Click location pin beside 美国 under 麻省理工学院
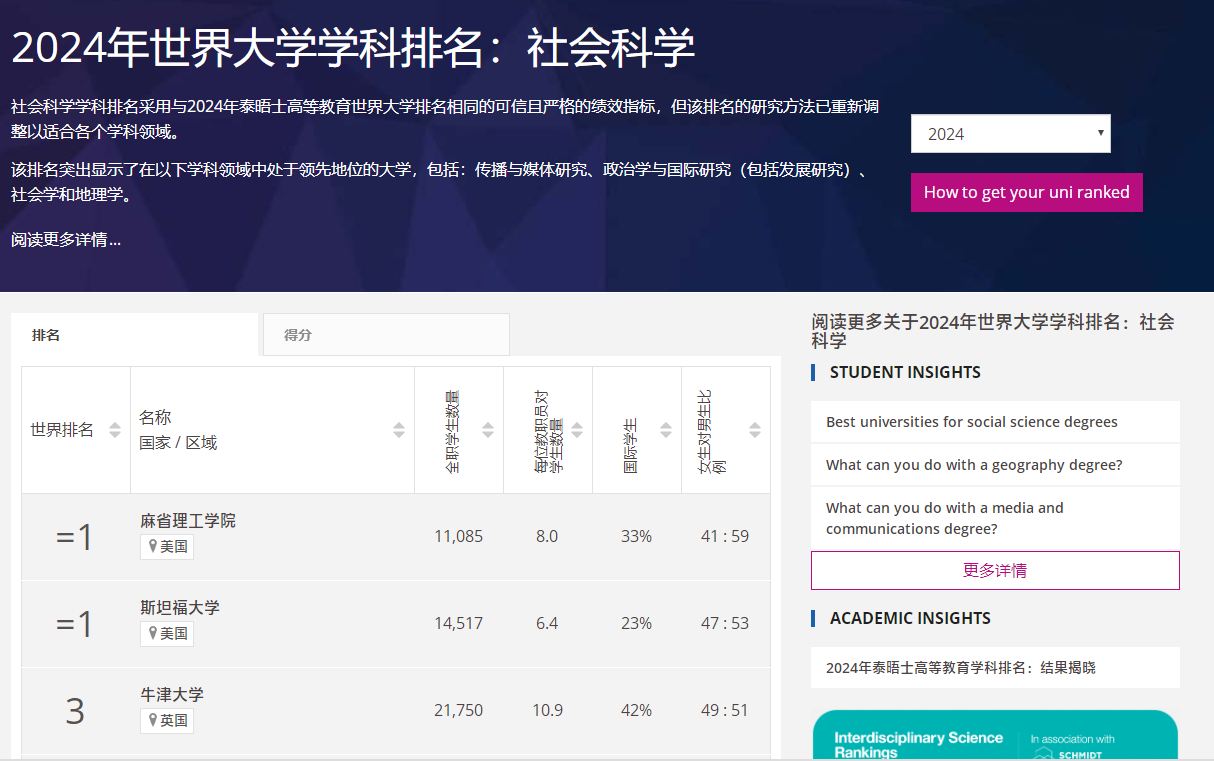 [x=153, y=547]
